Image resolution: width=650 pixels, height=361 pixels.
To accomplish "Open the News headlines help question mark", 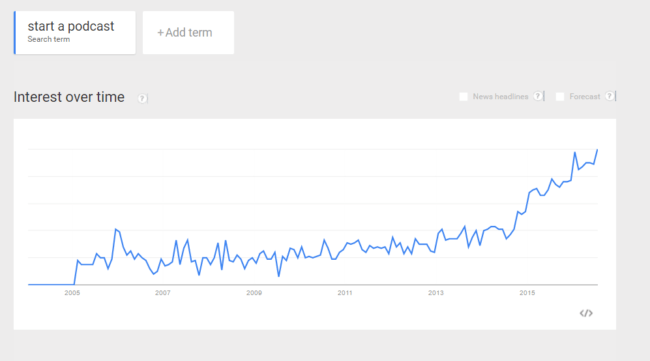I will (538, 96).
